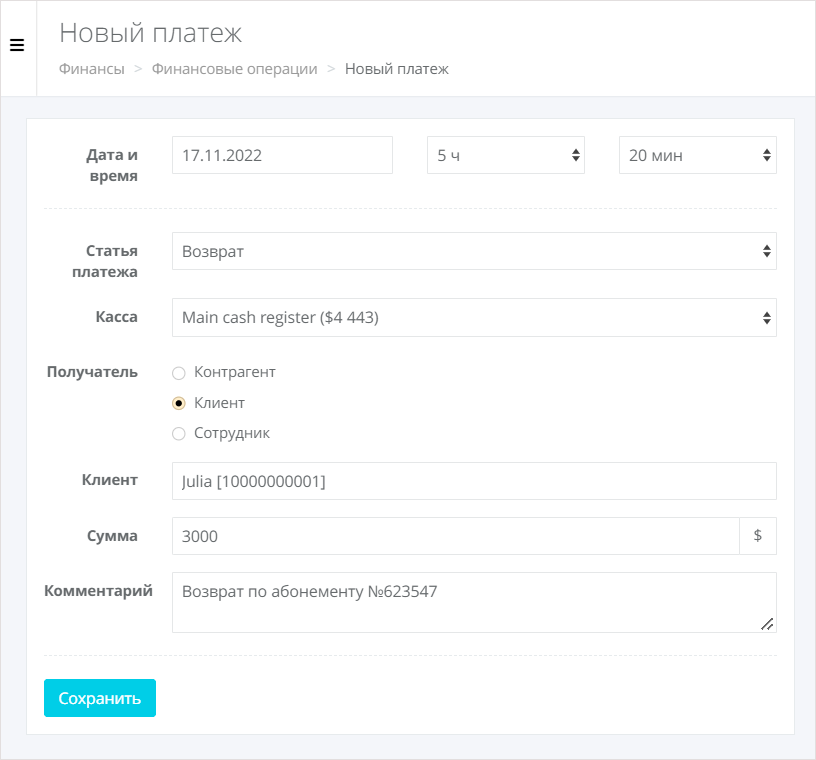Click the Клиент field with Julia
Image resolution: width=816 pixels, height=760 pixels.
(x=475, y=481)
